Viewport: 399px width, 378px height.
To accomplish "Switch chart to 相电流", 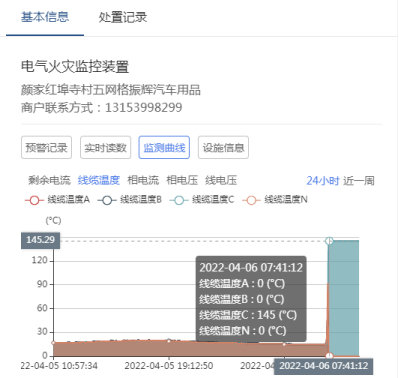I will (143, 180).
